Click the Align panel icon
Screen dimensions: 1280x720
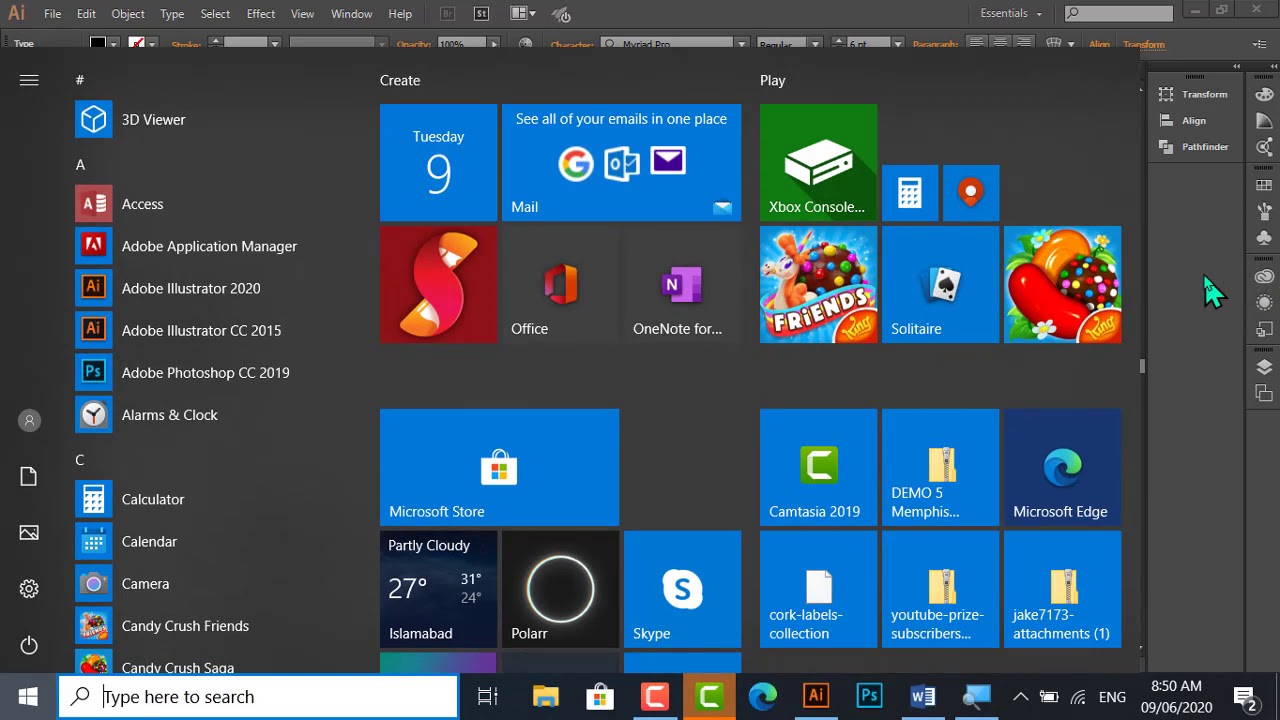1166,120
